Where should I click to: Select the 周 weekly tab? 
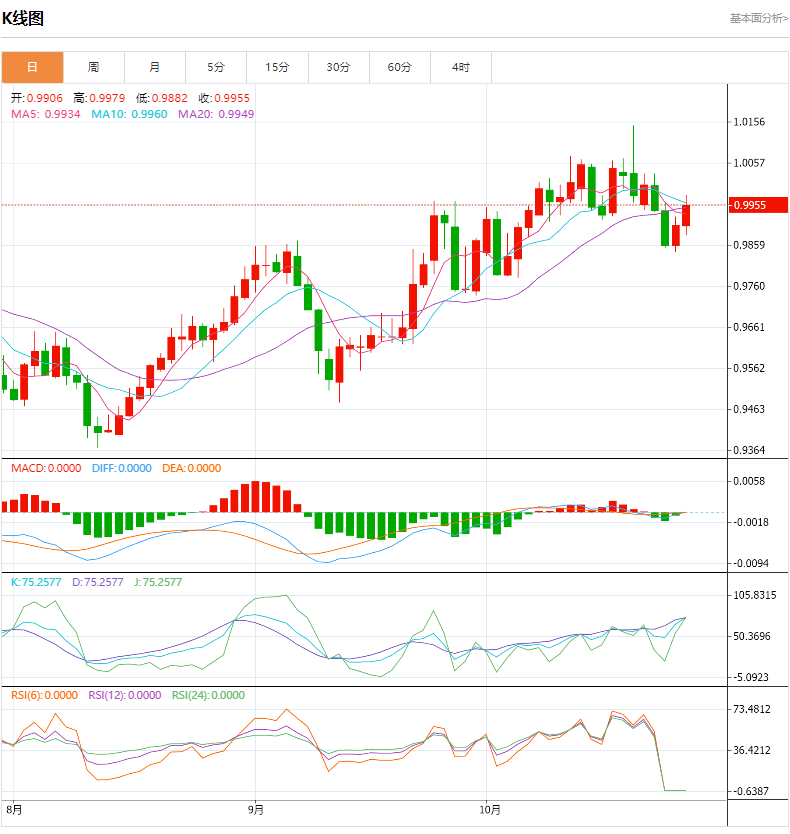(93, 67)
